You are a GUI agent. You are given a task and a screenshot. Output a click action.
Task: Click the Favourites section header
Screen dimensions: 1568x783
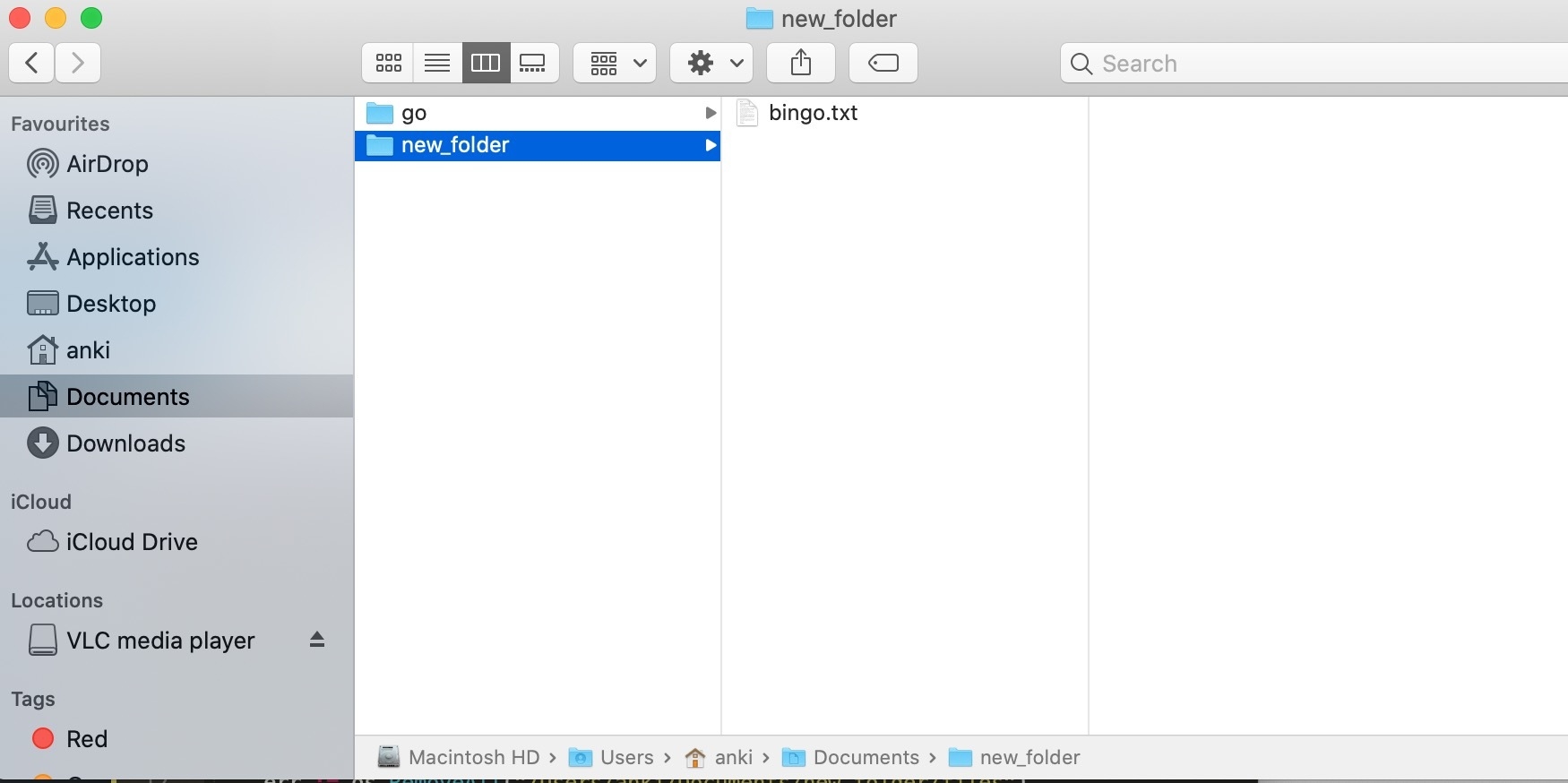60,124
